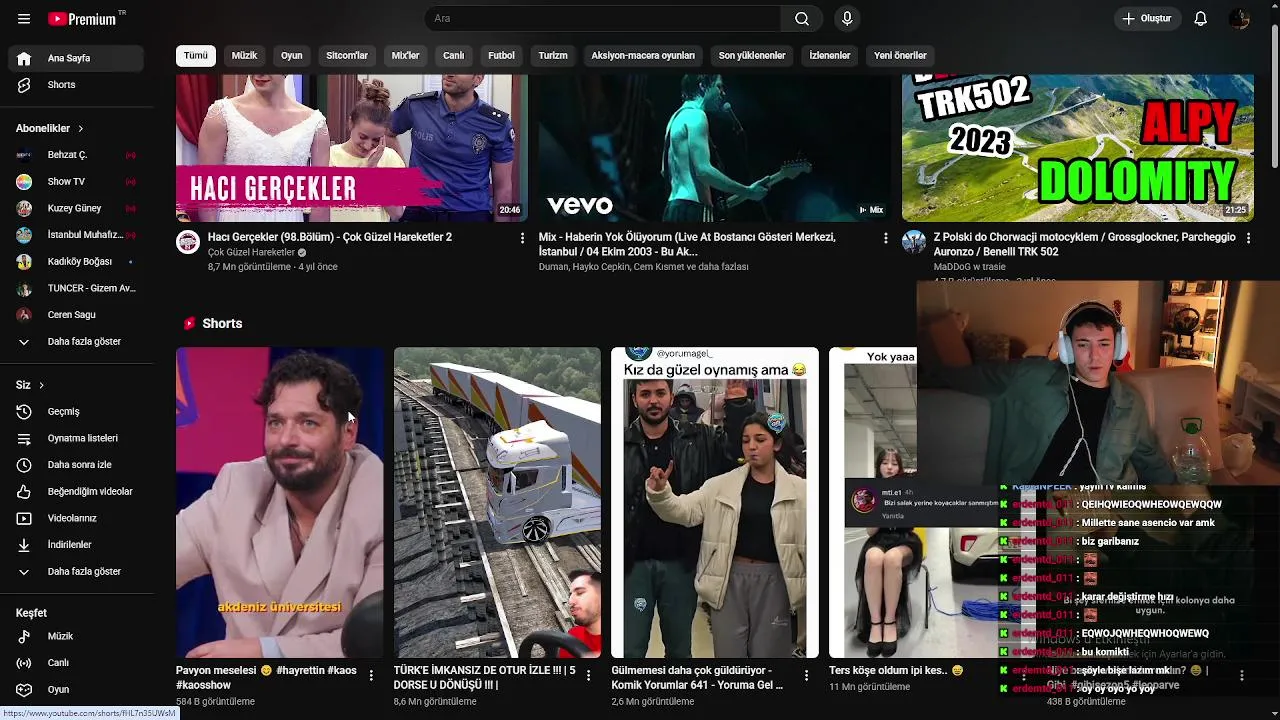Image resolution: width=1280 pixels, height=720 pixels.
Task: Open options for Pavyon meselesi short
Action: pos(371,676)
